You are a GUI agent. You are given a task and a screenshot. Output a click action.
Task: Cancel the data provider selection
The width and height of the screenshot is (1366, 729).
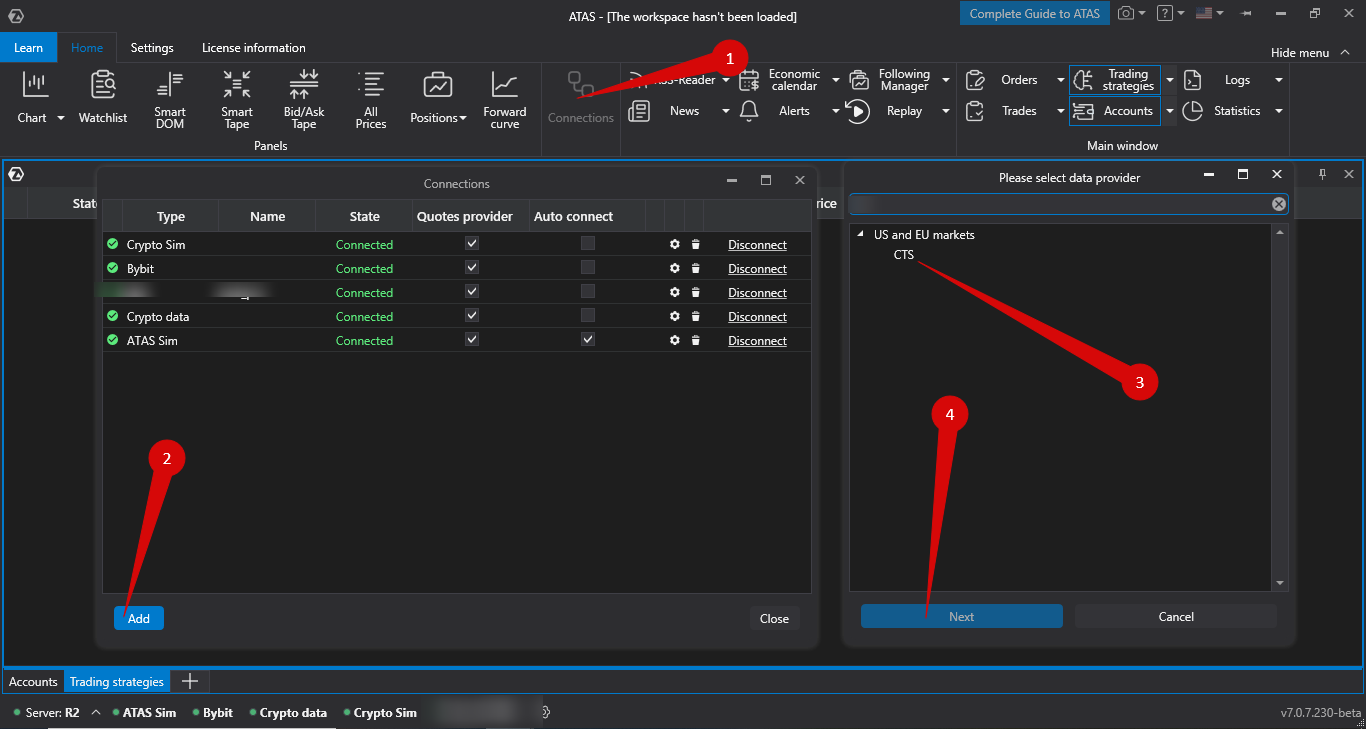point(1176,617)
